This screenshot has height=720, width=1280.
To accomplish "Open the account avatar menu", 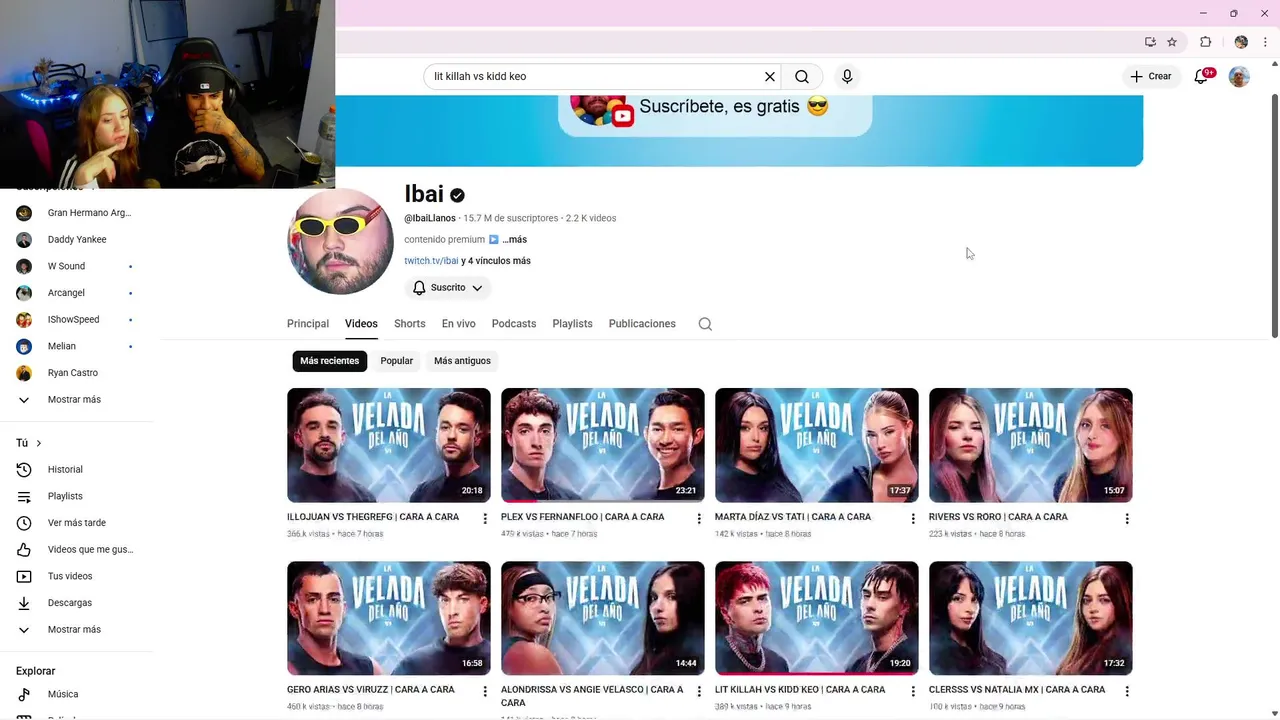I will pos(1239,76).
